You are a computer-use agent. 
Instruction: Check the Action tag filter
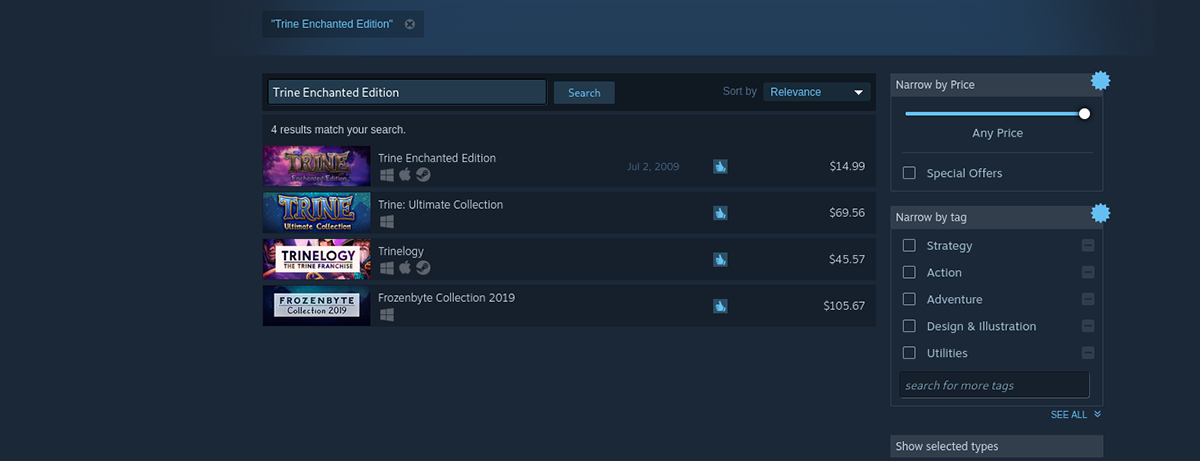tap(909, 272)
